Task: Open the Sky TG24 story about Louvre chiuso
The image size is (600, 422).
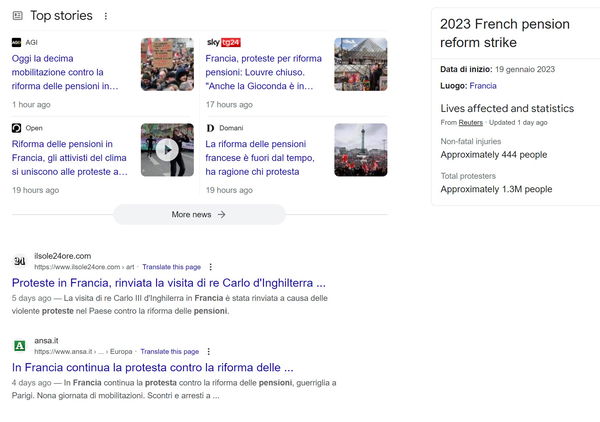Action: click(x=263, y=72)
